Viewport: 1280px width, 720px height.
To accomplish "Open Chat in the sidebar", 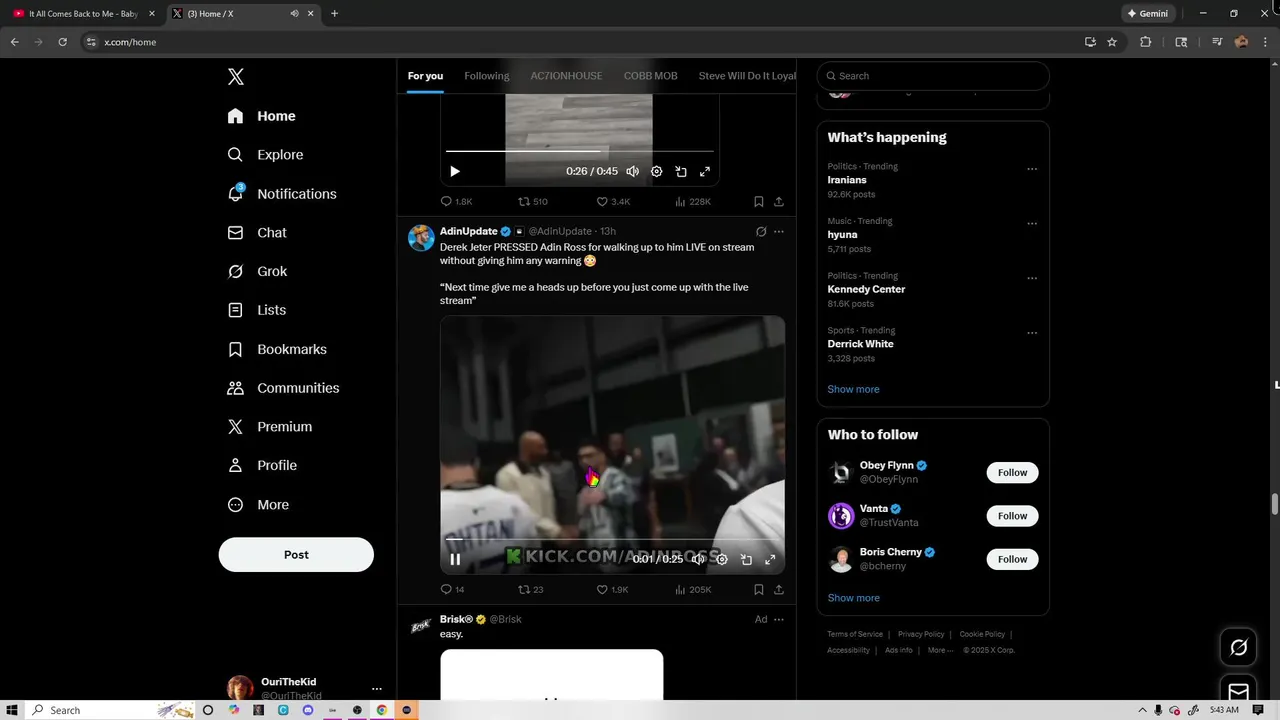I will (x=257, y=232).
